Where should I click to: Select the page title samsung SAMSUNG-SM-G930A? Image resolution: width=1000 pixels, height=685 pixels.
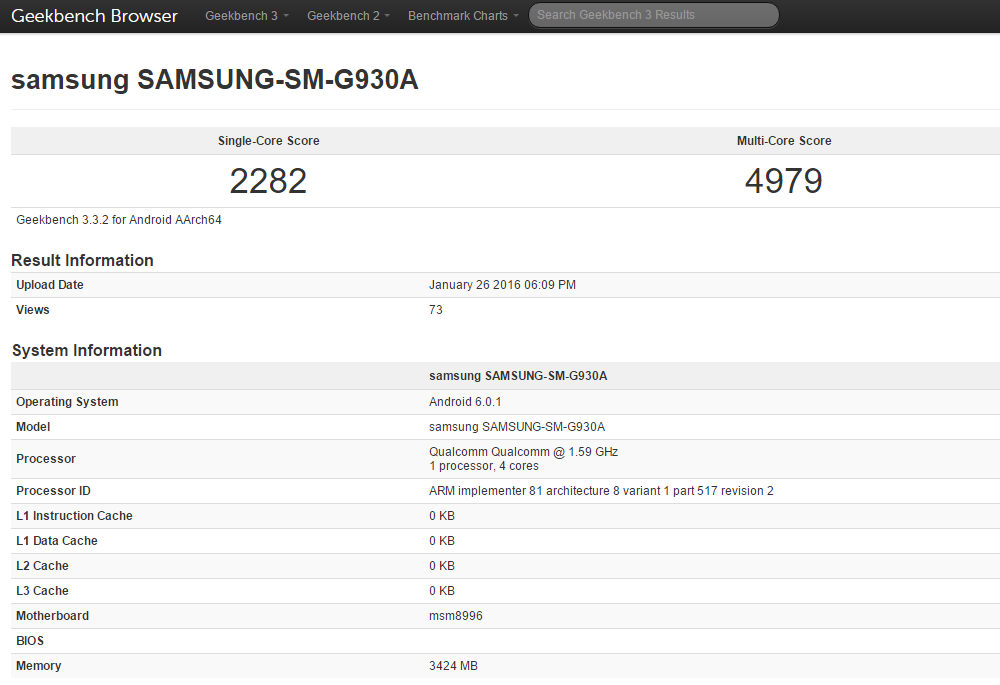tap(215, 80)
